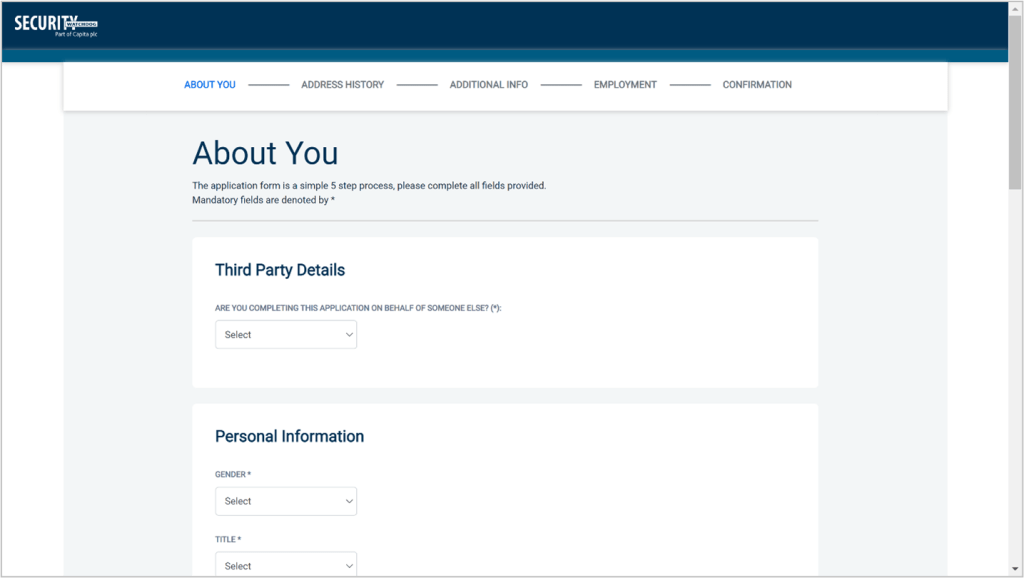Open the Title select dropdown
1024x578 pixels.
click(x=286, y=565)
